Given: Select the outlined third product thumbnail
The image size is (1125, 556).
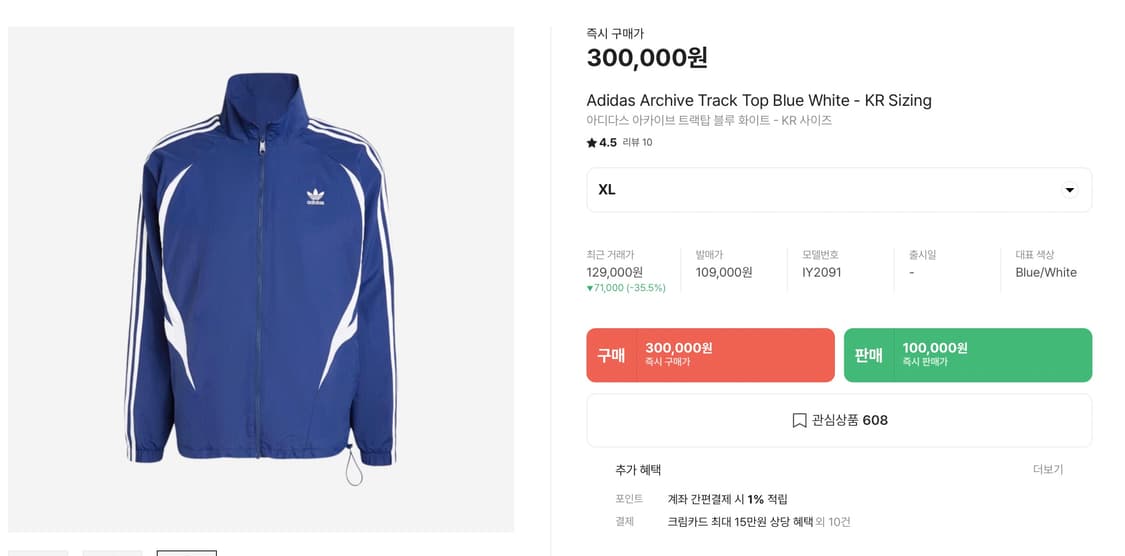Looking at the screenshot, I should click(186, 552).
